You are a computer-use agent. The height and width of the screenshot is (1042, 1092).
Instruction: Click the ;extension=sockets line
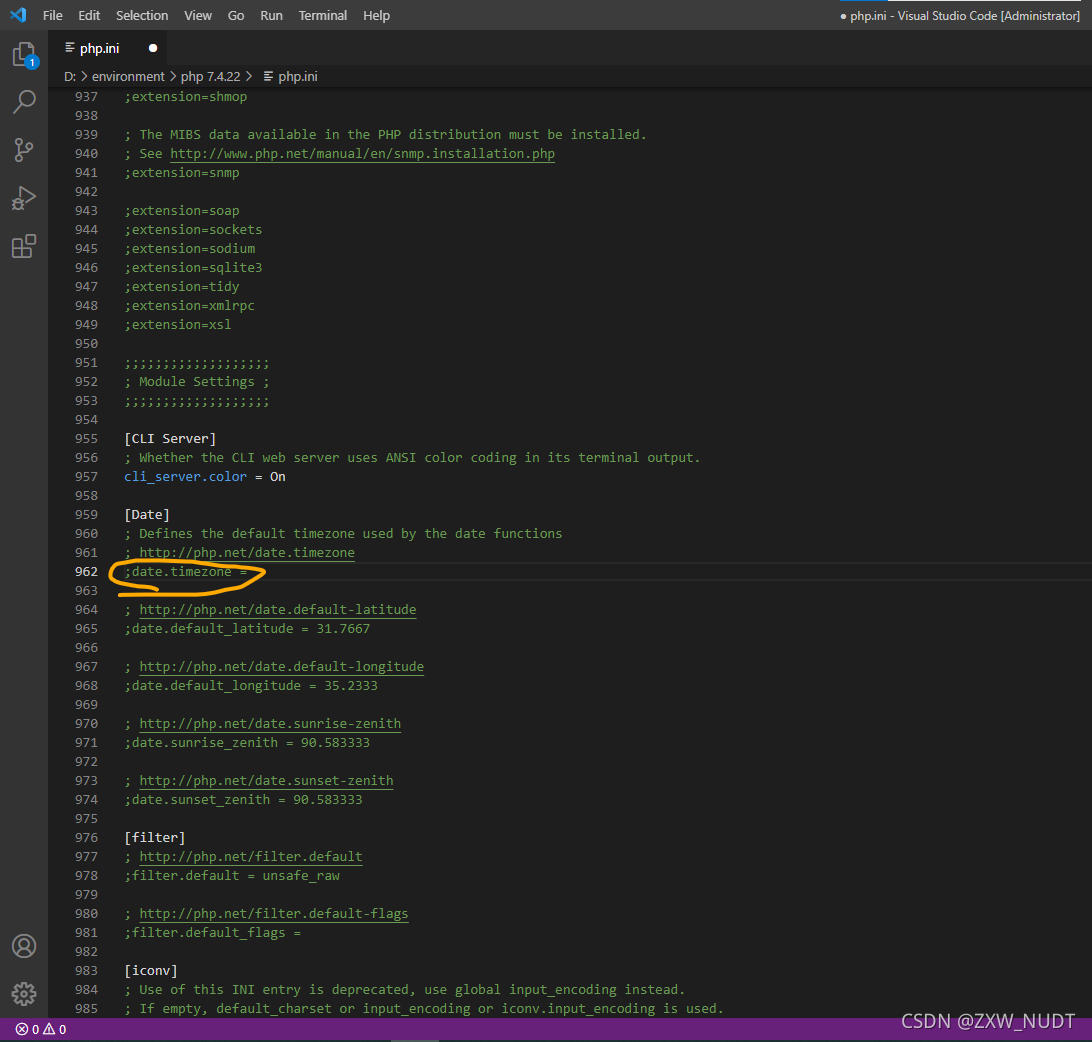tap(194, 229)
